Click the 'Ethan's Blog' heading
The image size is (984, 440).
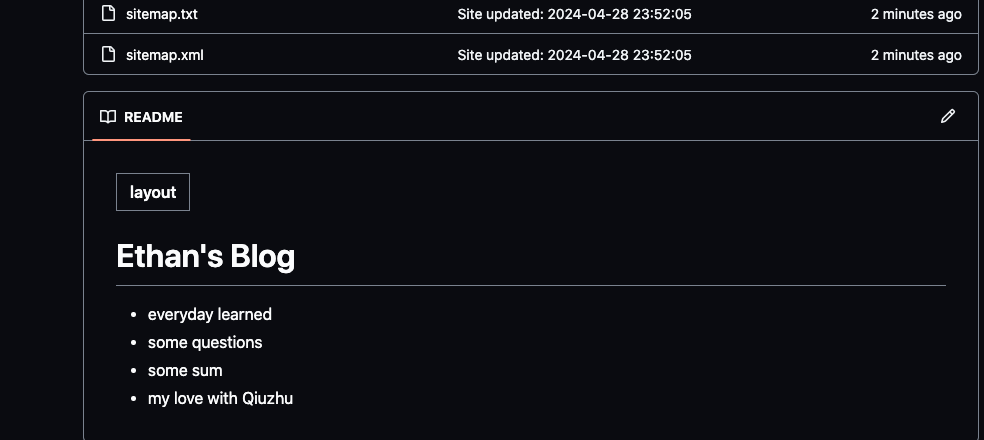coord(206,256)
